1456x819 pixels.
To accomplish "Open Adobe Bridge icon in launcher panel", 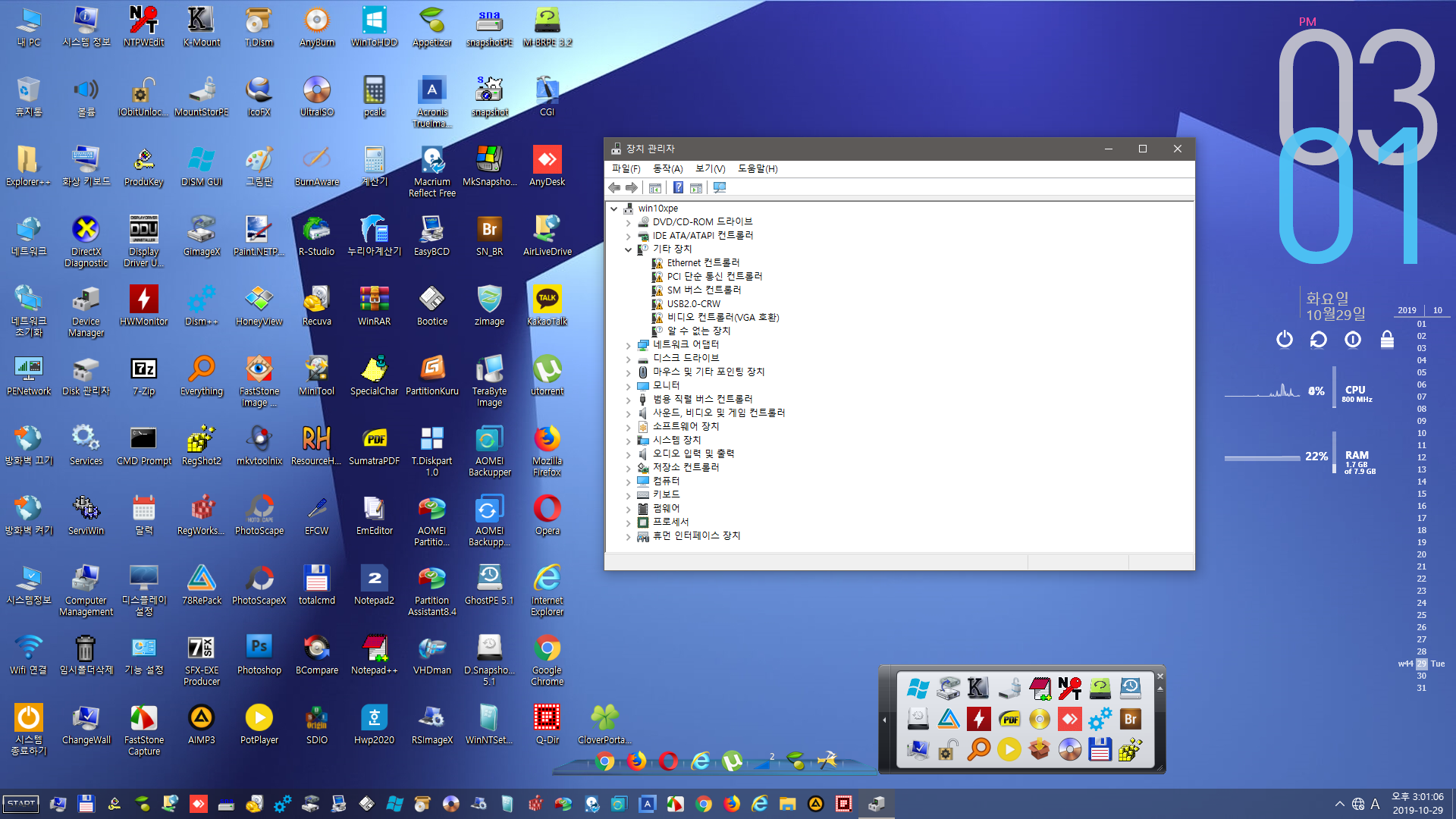I will click(x=1130, y=719).
